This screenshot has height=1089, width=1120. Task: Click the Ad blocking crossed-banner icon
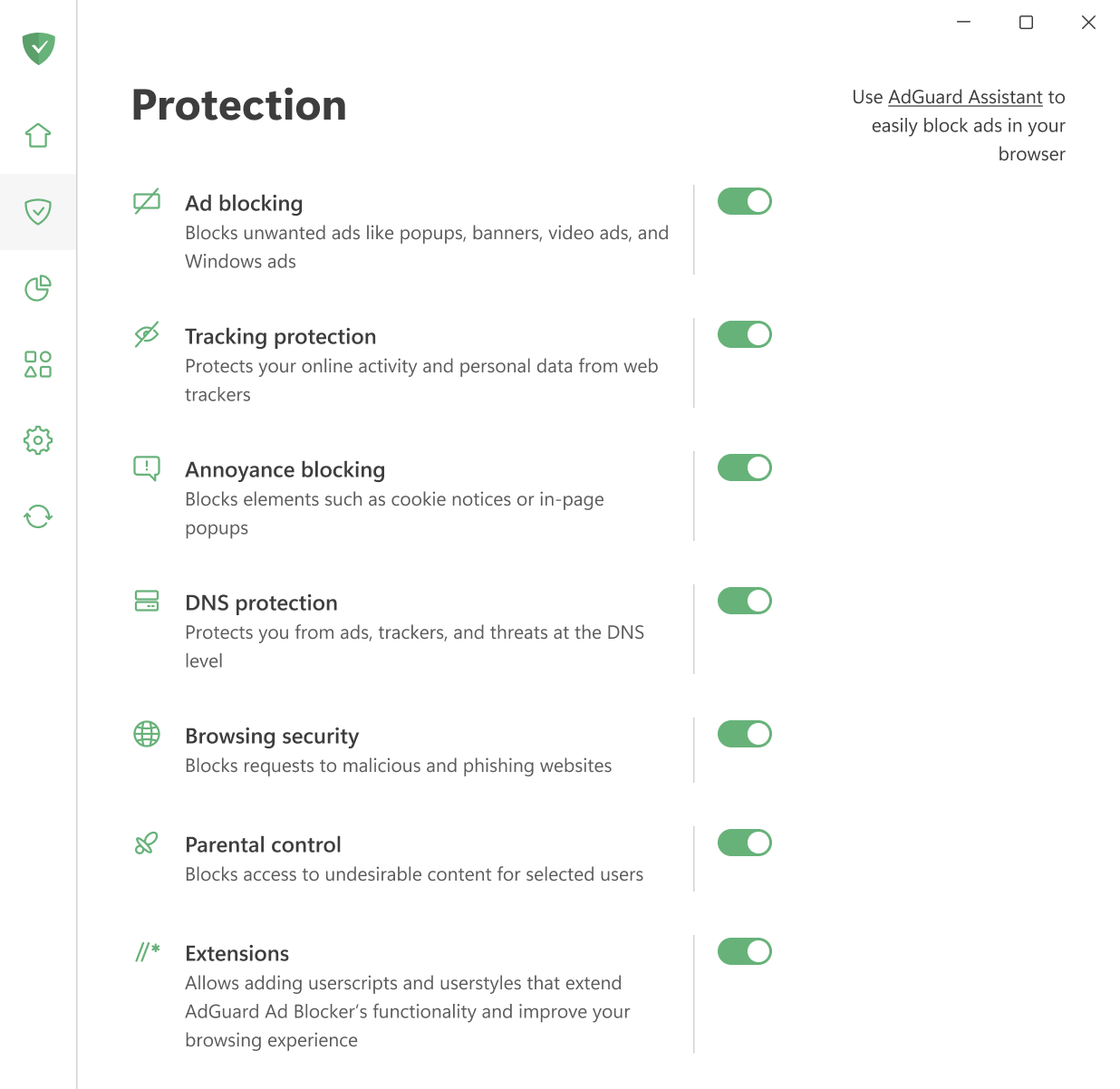coord(147,201)
